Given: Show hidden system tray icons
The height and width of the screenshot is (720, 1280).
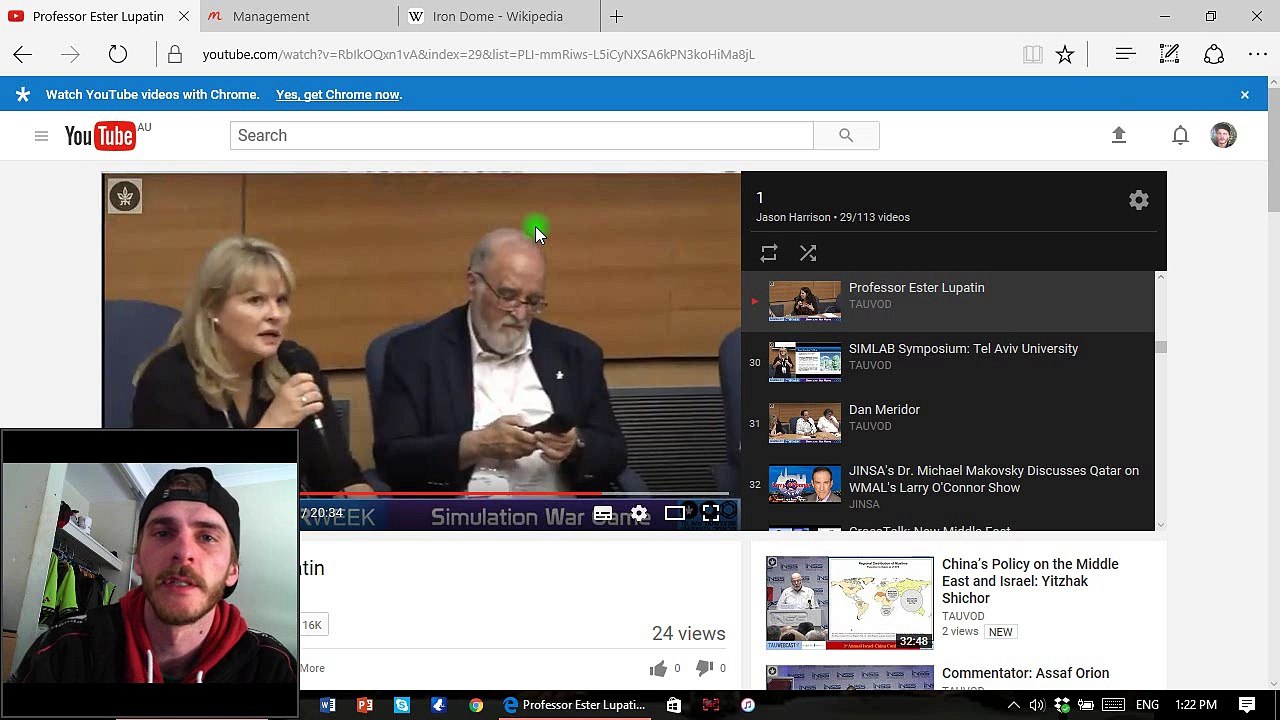Looking at the screenshot, I should (1013, 705).
